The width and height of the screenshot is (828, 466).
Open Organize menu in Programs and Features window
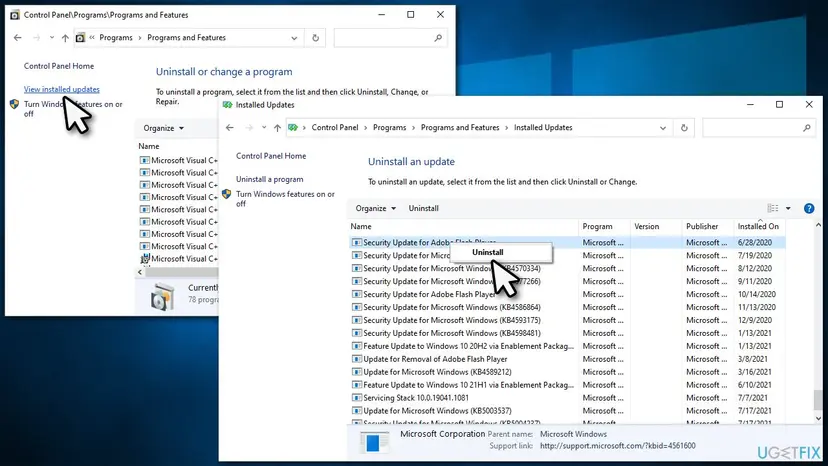pos(163,128)
